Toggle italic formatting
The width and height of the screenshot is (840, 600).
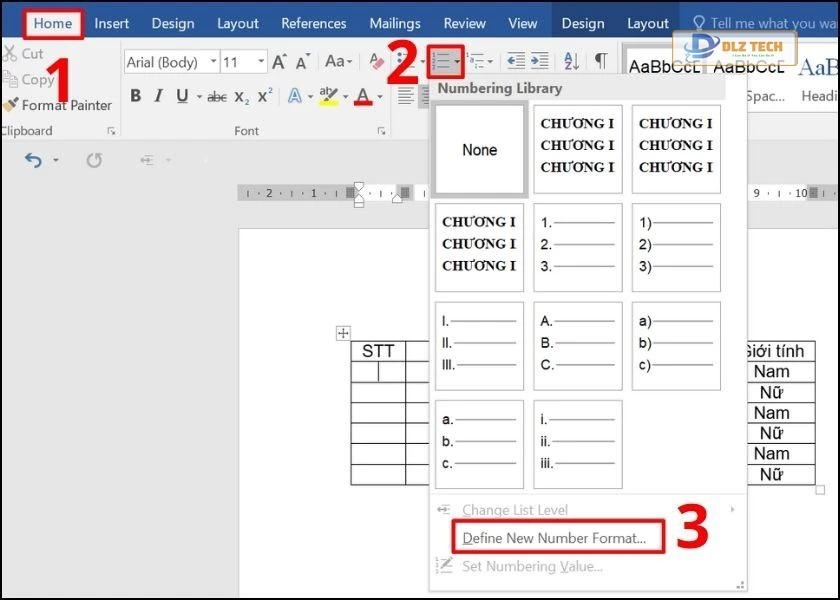pyautogui.click(x=158, y=97)
